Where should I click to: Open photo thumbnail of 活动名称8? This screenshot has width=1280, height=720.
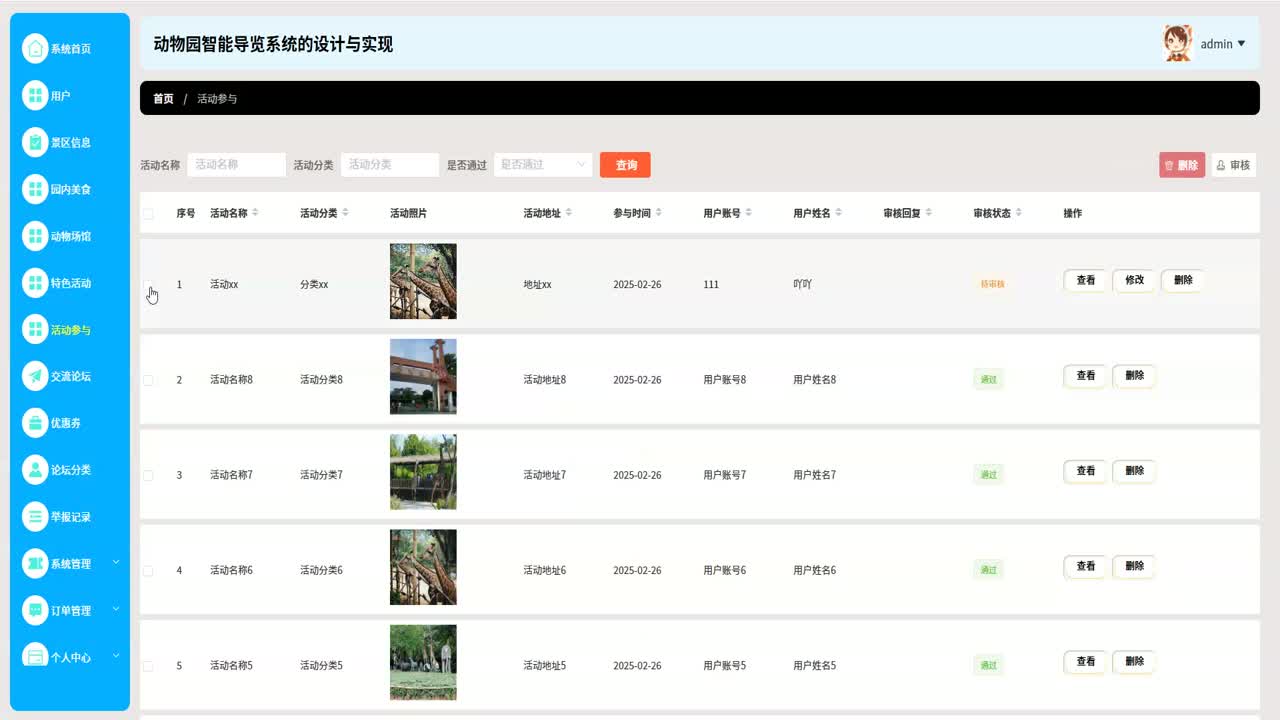(423, 377)
